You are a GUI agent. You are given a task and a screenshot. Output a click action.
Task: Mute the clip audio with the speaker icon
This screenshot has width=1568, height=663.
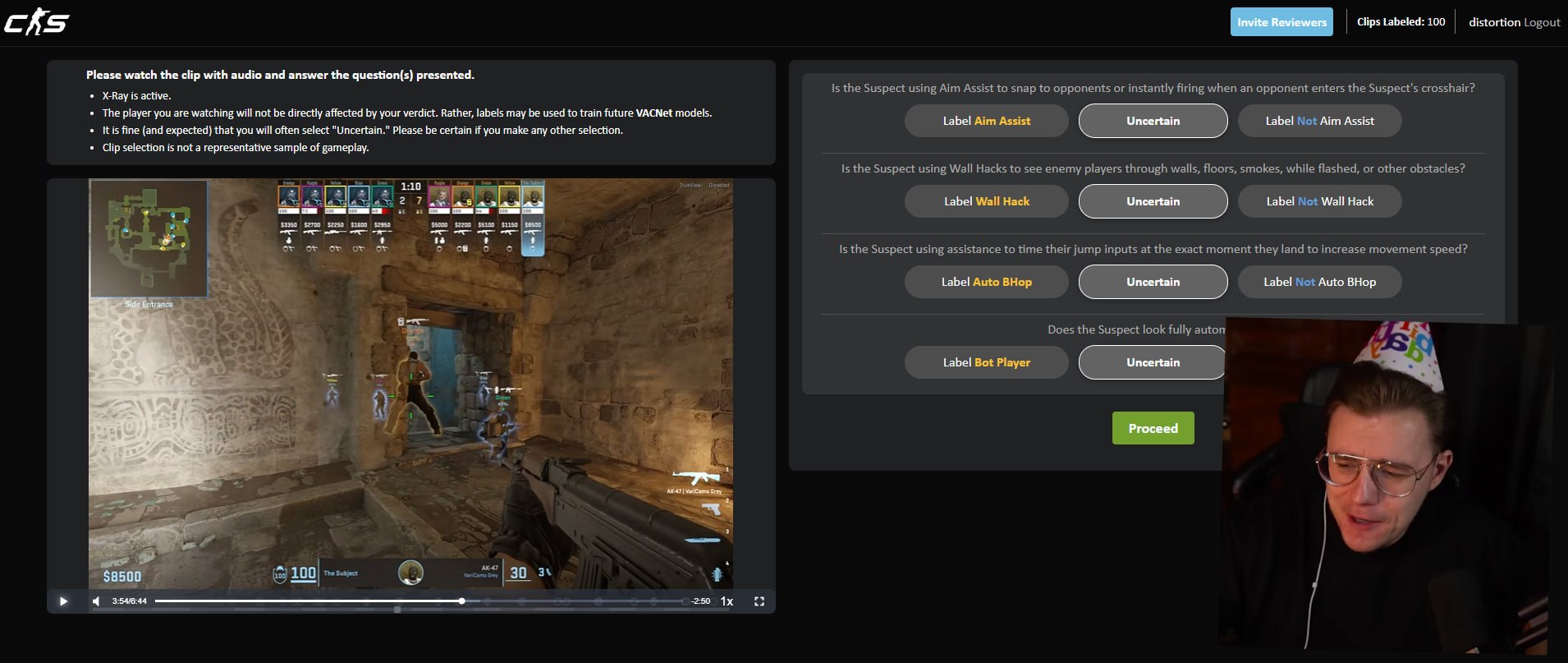click(x=96, y=601)
